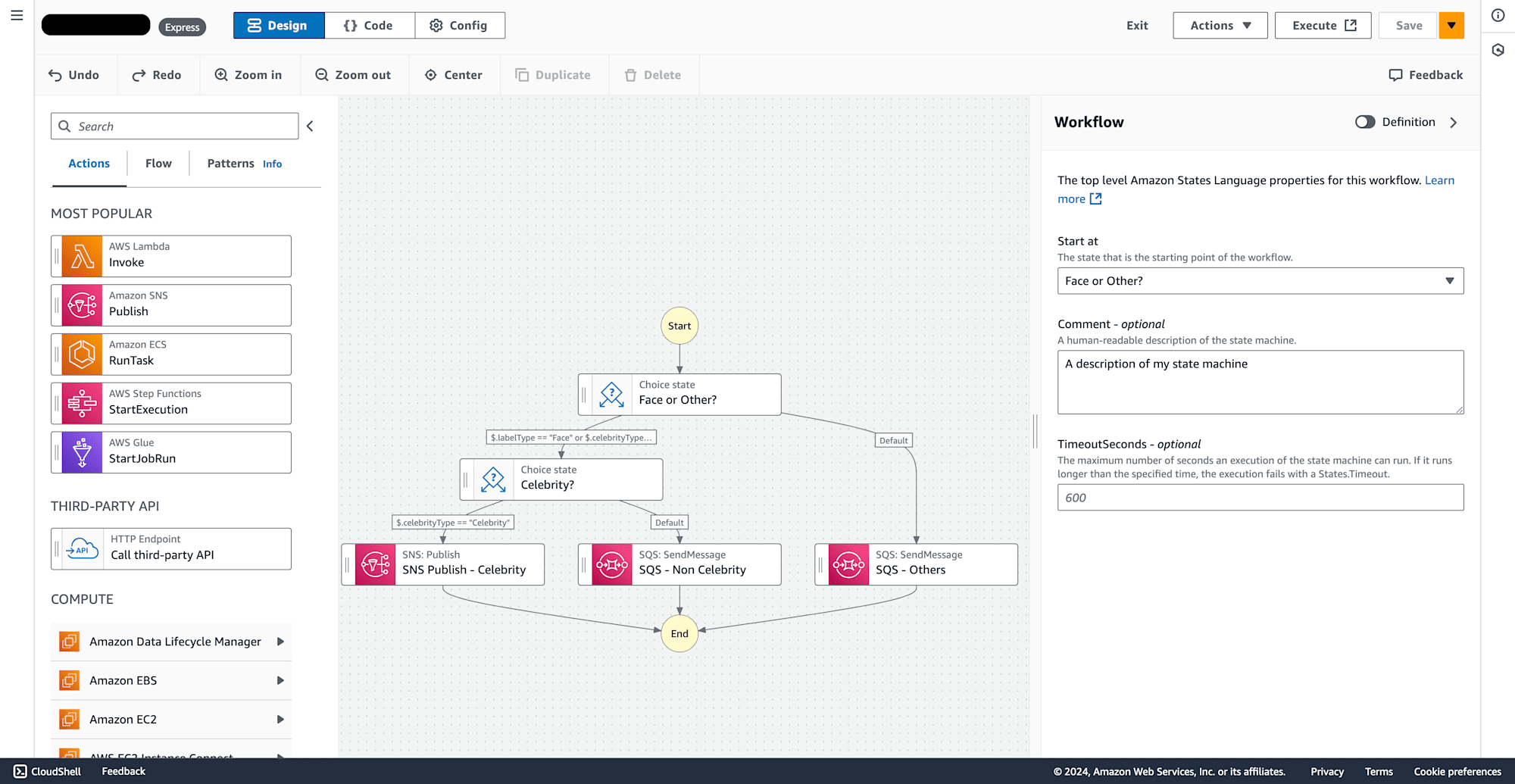Click the Exit button
The width and height of the screenshot is (1515, 784).
1137,25
